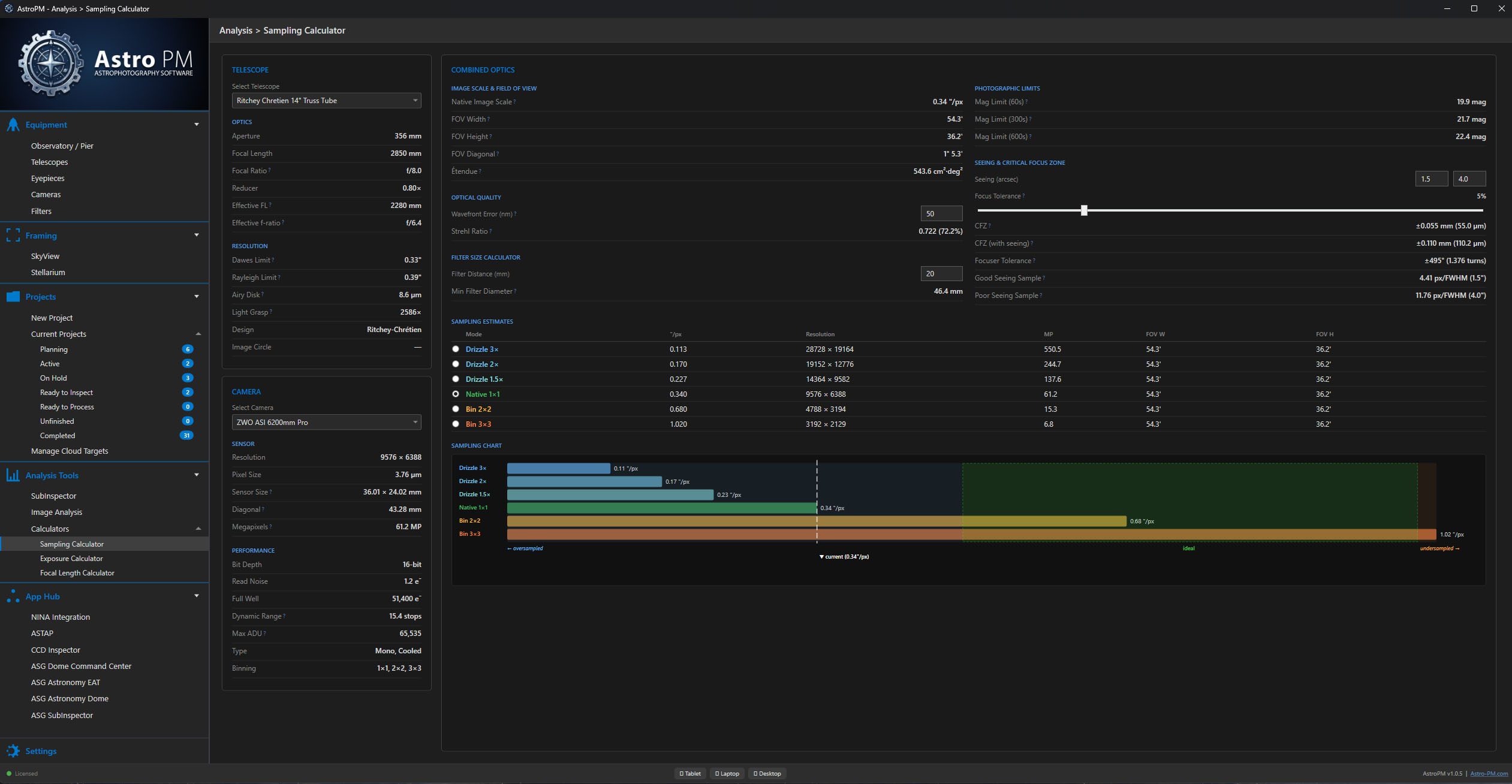The width and height of the screenshot is (1512, 784).
Task: Collapse the Current Projects tree section
Action: [198, 334]
